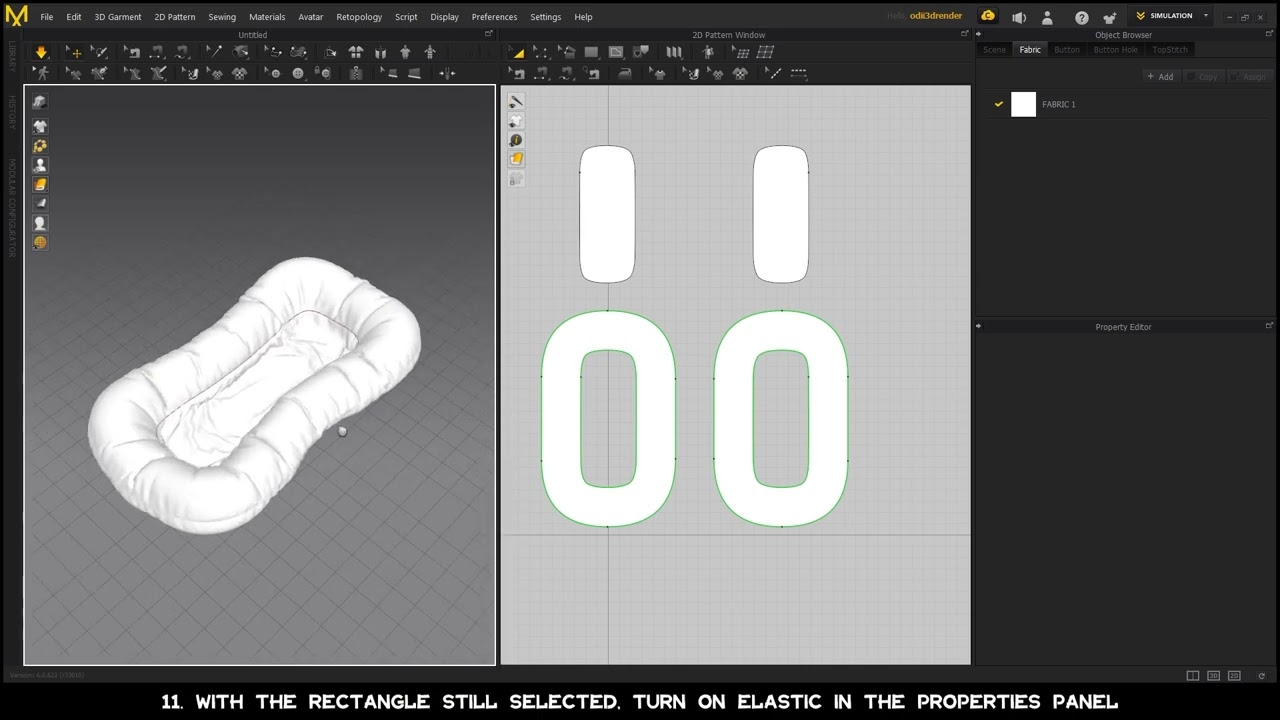This screenshot has width=1280, height=720.
Task: Open the Materials menu
Action: point(267,17)
